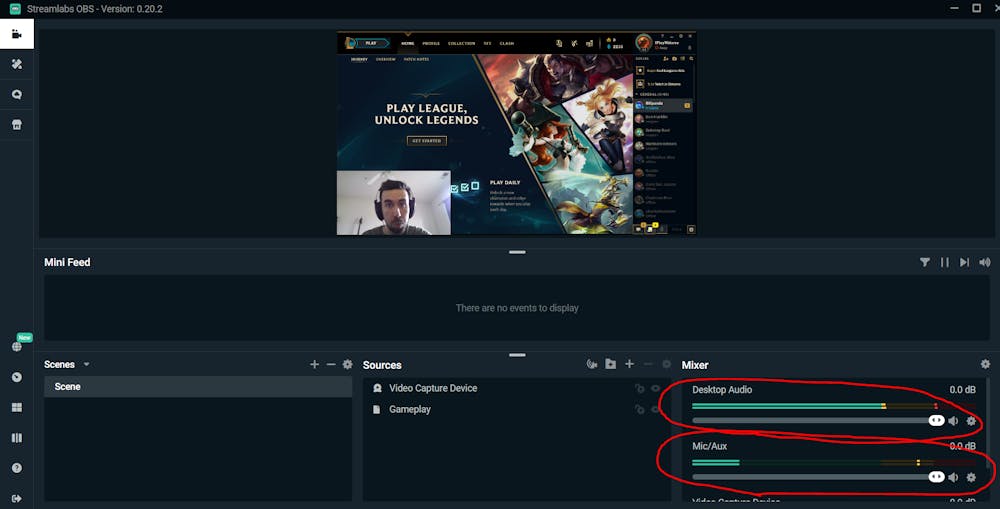Open the Help question mark icon

coord(17,468)
